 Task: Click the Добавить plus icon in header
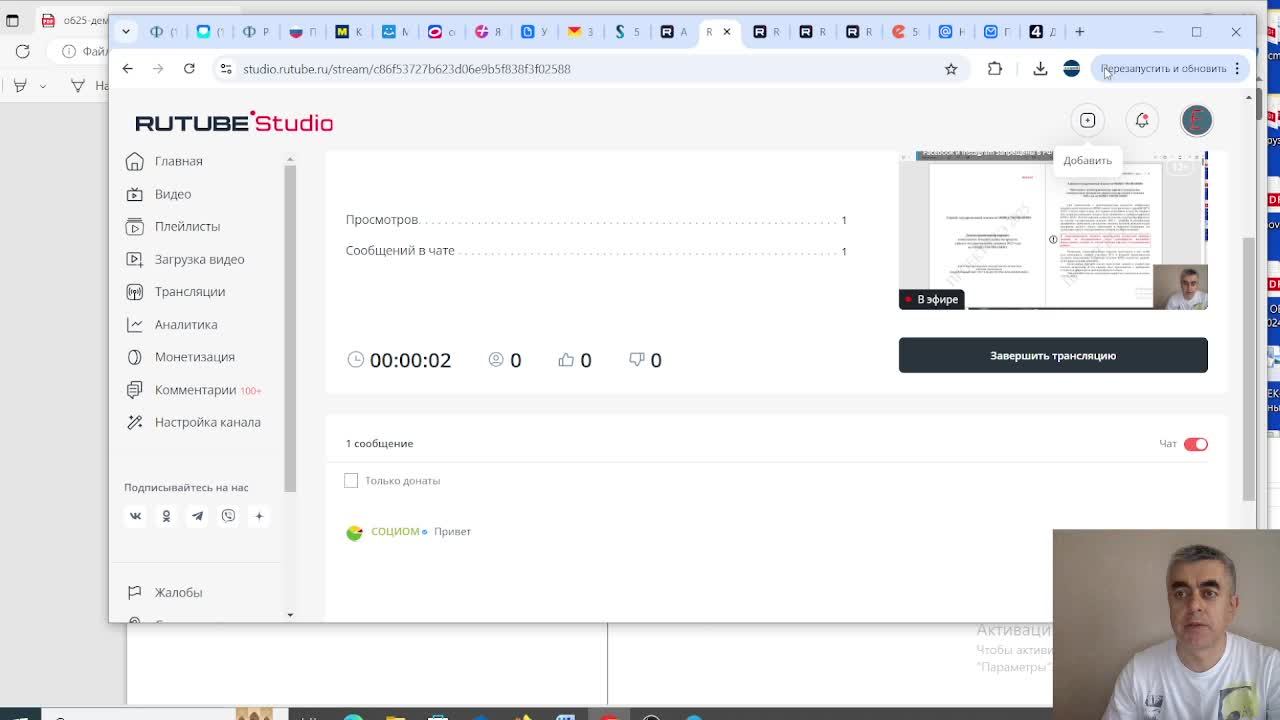(x=1087, y=120)
